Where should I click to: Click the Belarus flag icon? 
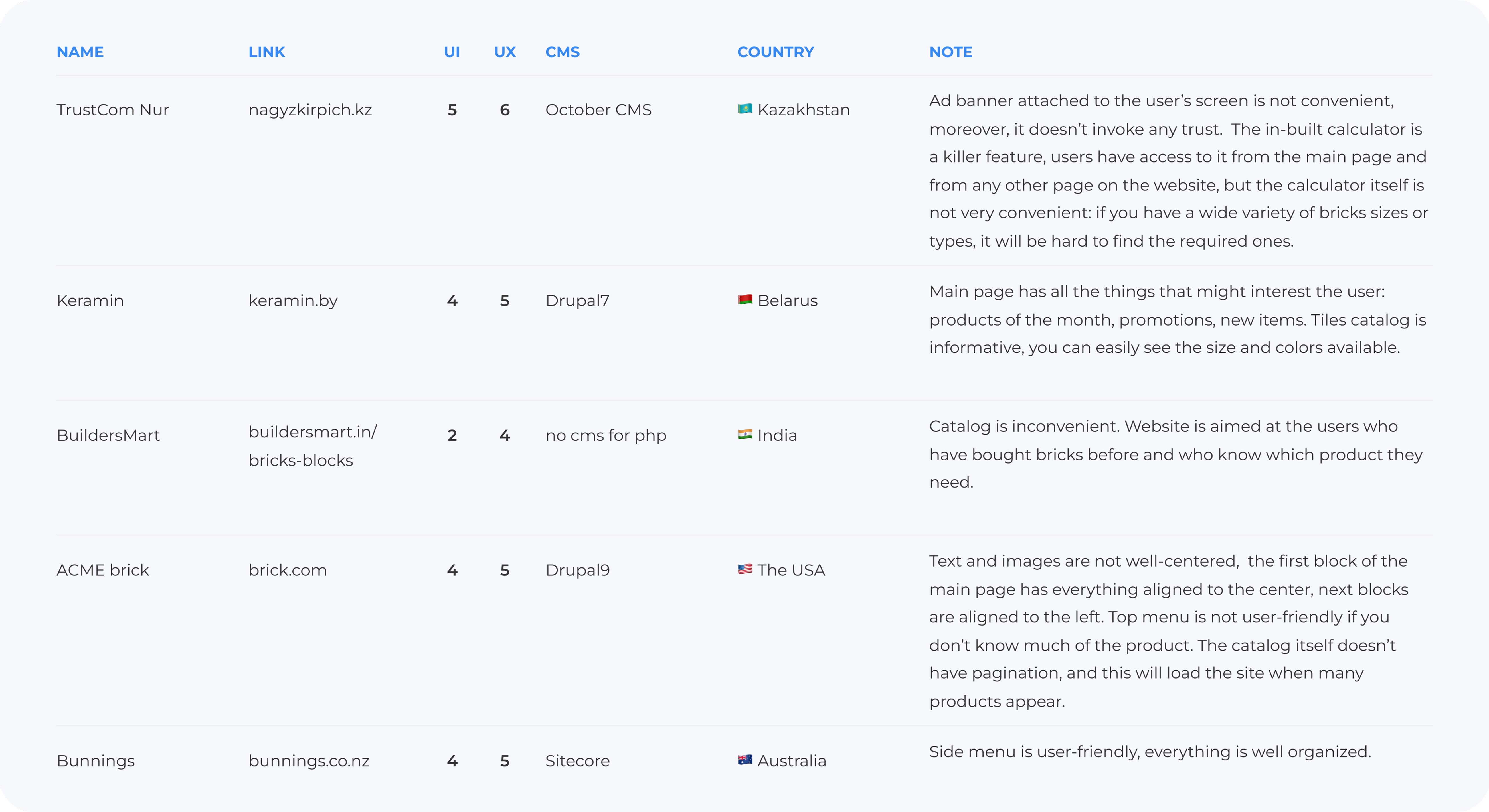click(745, 300)
